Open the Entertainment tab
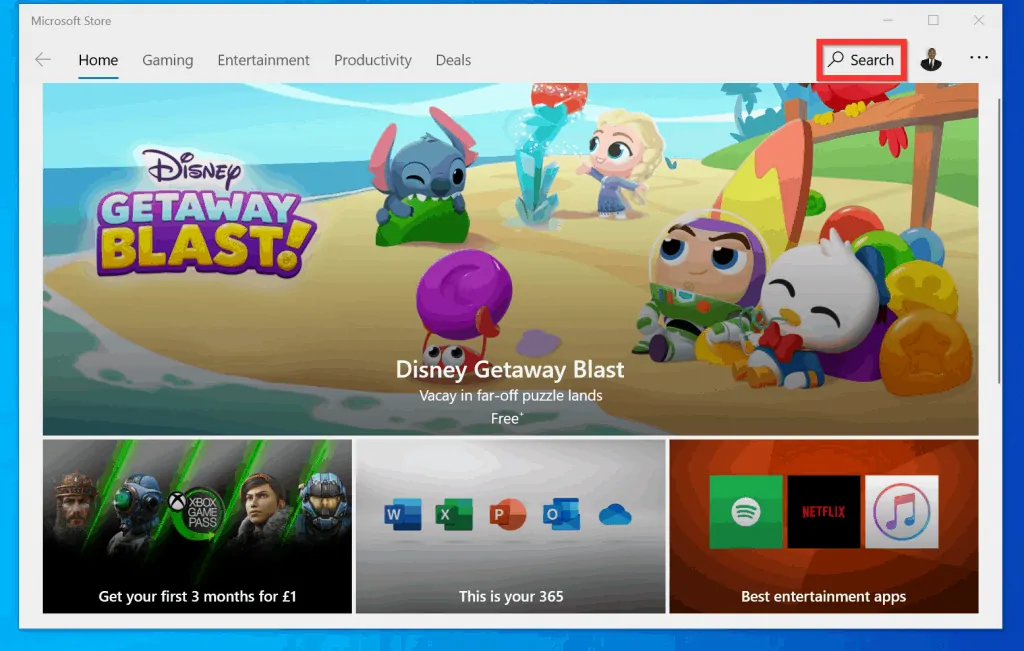 tap(263, 60)
